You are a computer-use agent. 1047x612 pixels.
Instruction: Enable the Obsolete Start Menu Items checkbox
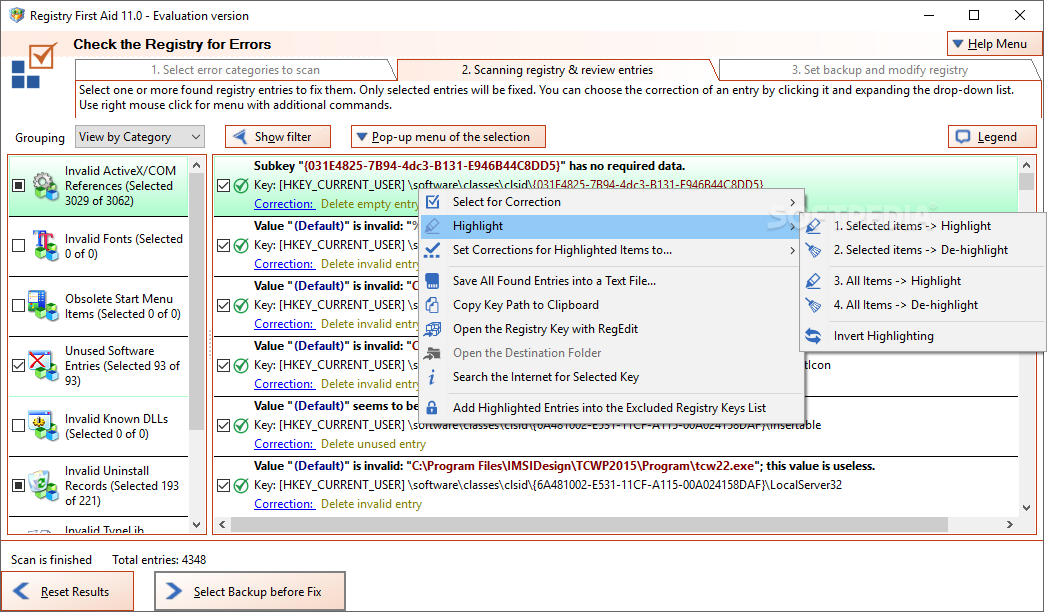click(x=19, y=306)
